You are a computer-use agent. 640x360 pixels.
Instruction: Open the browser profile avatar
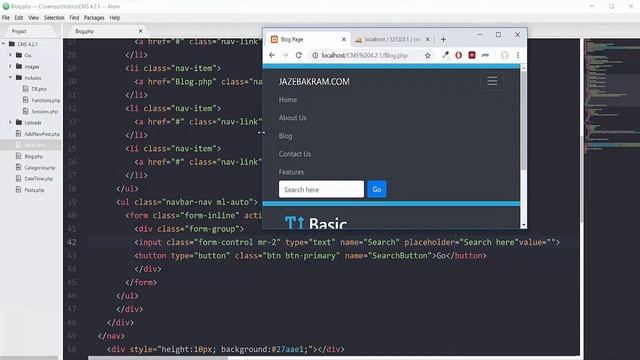tap(505, 55)
